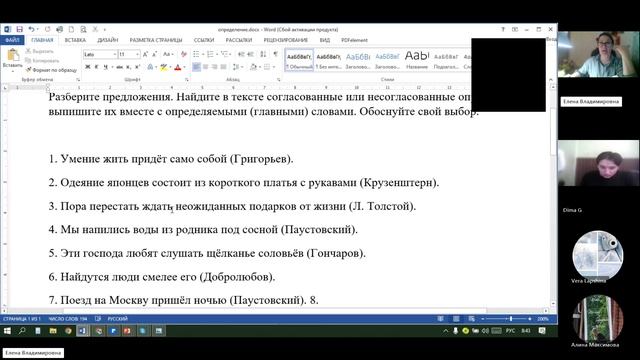Apply the Название title style
Screen dimensions: 640x360
[x=417, y=60]
